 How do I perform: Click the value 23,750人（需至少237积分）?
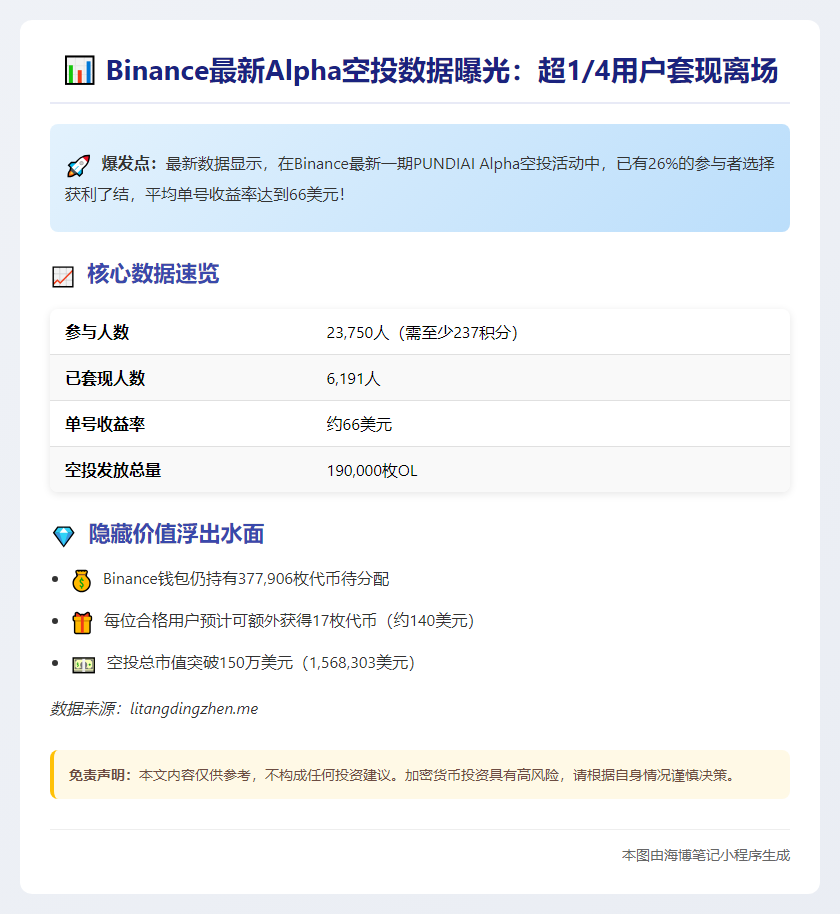pos(422,333)
